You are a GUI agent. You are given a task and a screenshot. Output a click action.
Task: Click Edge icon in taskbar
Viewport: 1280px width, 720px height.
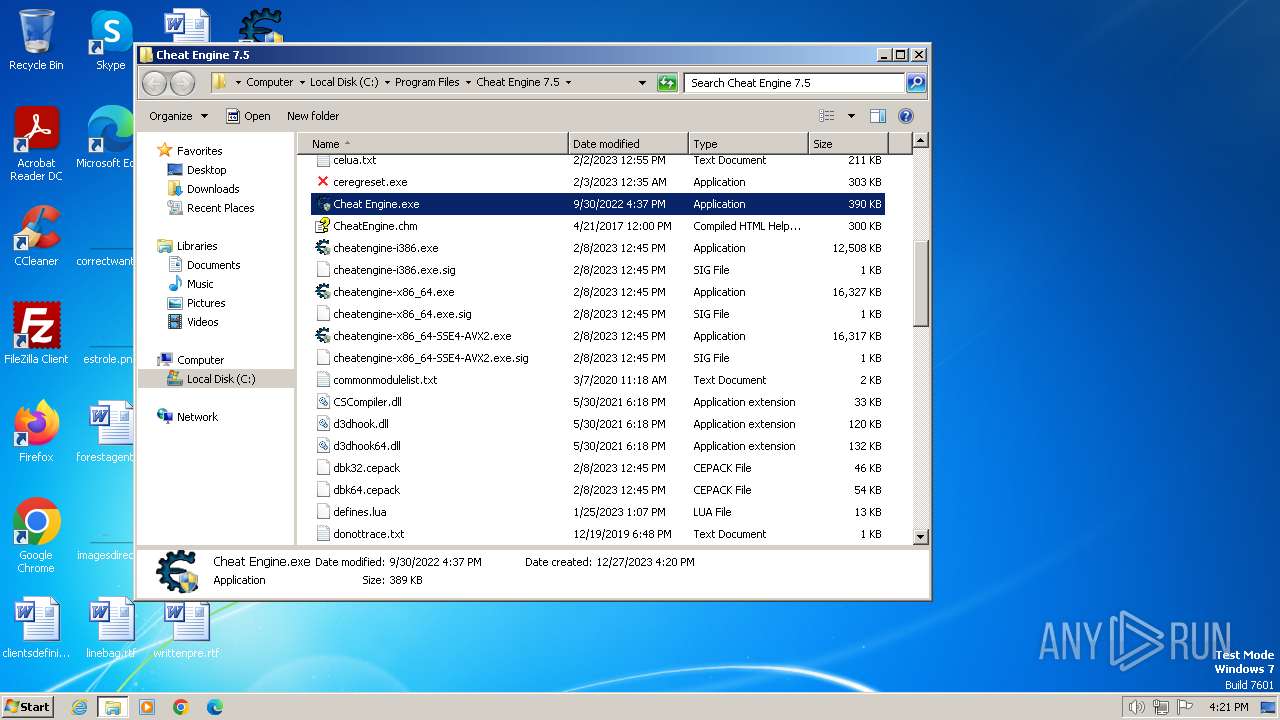pyautogui.click(x=215, y=707)
